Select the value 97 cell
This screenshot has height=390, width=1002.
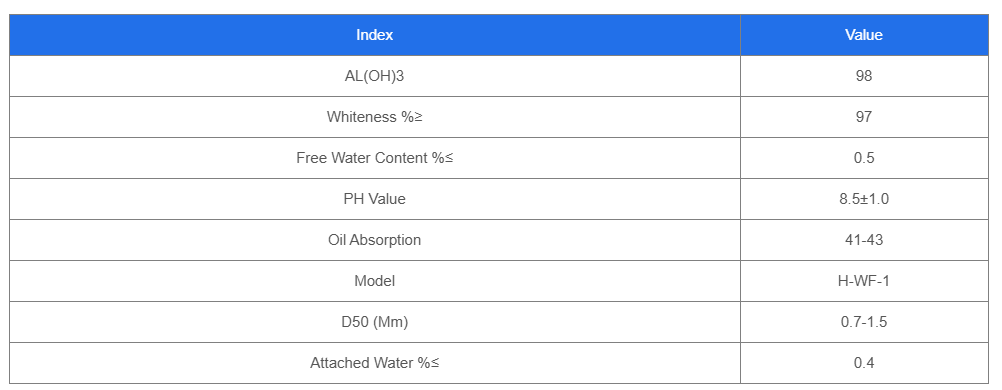click(x=864, y=117)
